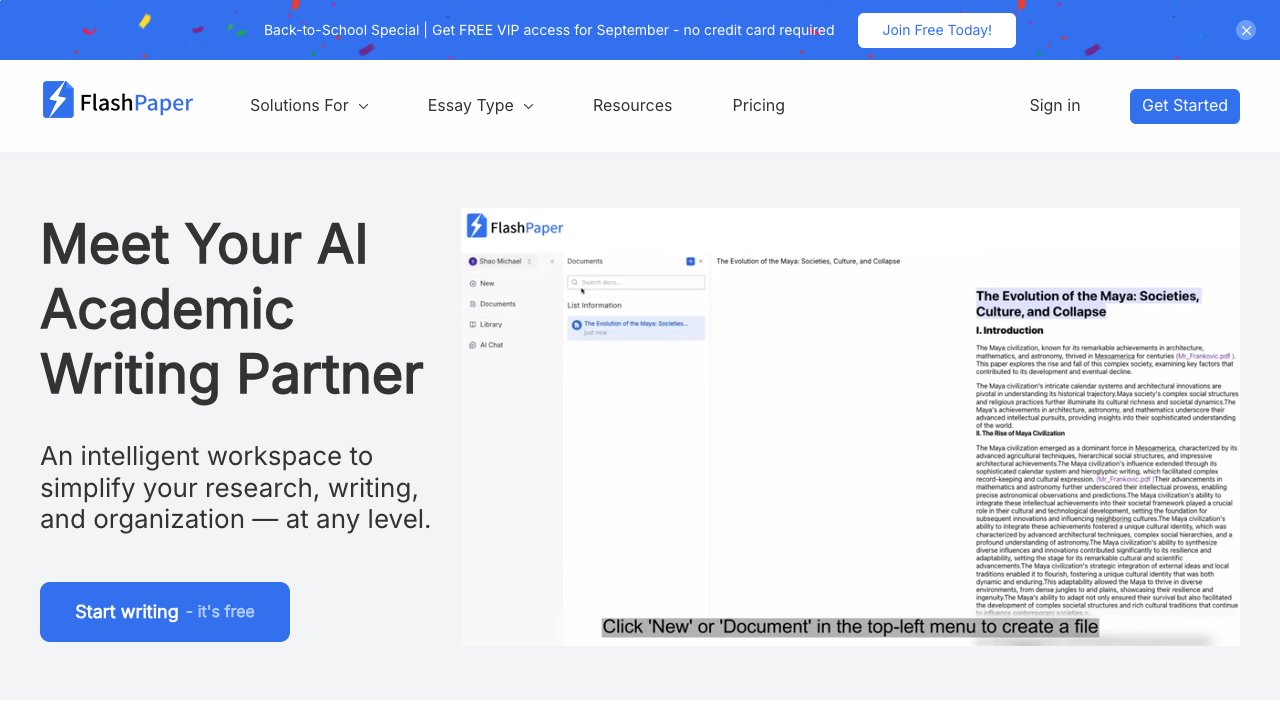Click the Meet Your AI Academic Writing Partner heading
Image resolution: width=1280 pixels, height=720 pixels.
tap(232, 308)
